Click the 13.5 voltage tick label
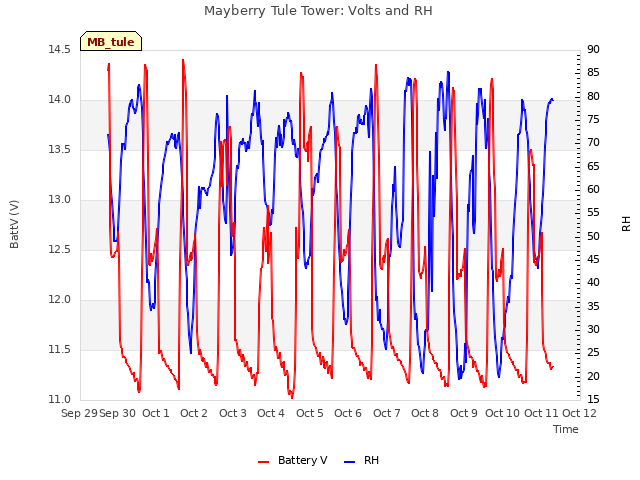Image resolution: width=640 pixels, height=480 pixels. coord(60,150)
